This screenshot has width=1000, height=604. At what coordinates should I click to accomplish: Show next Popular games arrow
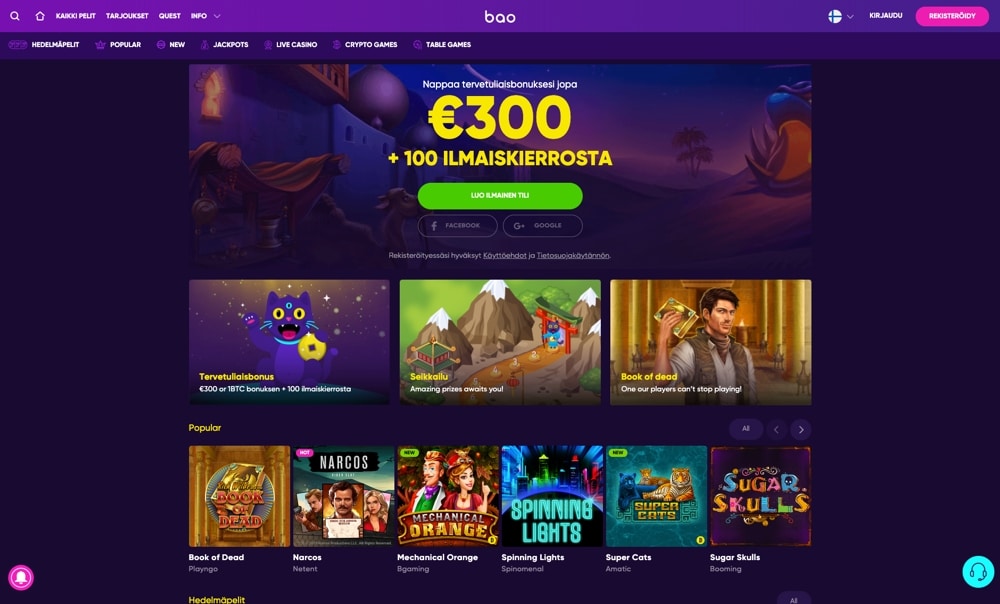point(801,430)
